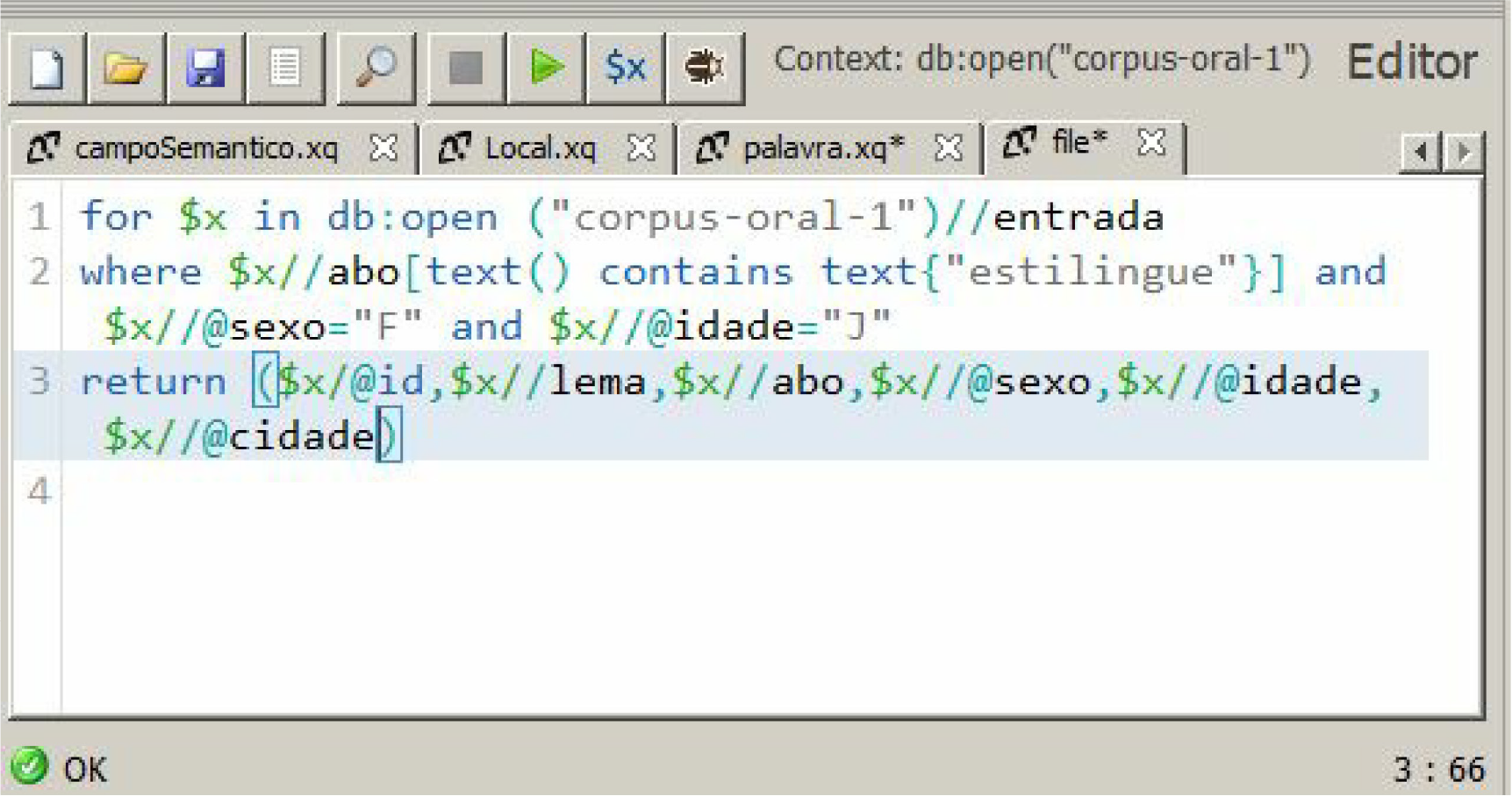Close the file* tab
Viewport: 1512px width, 796px height.
1151,142
